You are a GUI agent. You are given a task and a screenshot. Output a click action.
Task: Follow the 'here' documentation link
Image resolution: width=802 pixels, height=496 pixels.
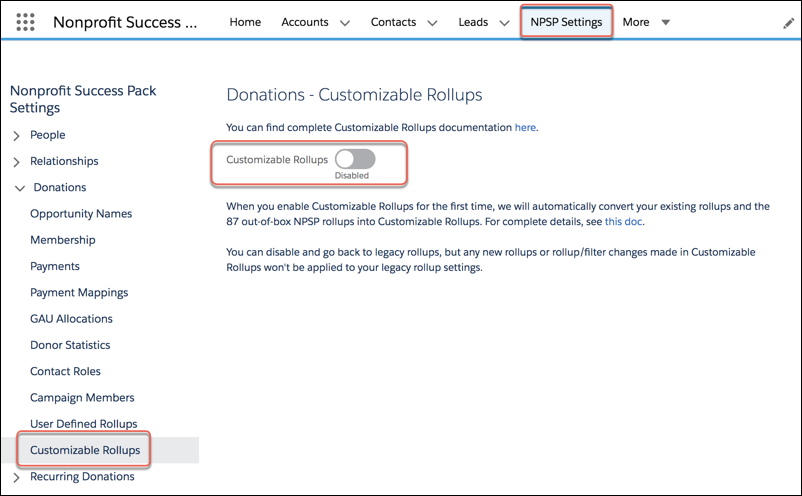(x=525, y=127)
